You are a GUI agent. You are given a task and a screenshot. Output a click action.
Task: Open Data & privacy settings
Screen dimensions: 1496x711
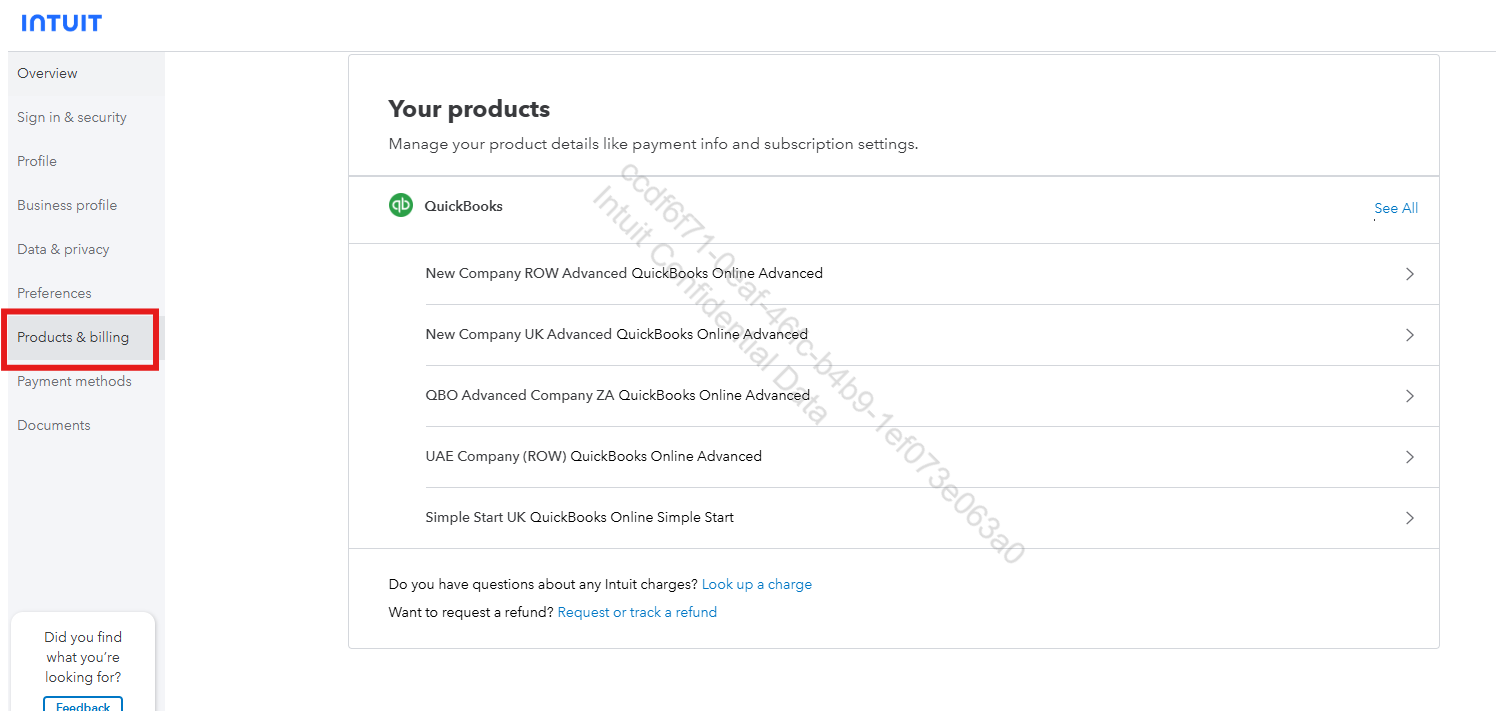(63, 249)
